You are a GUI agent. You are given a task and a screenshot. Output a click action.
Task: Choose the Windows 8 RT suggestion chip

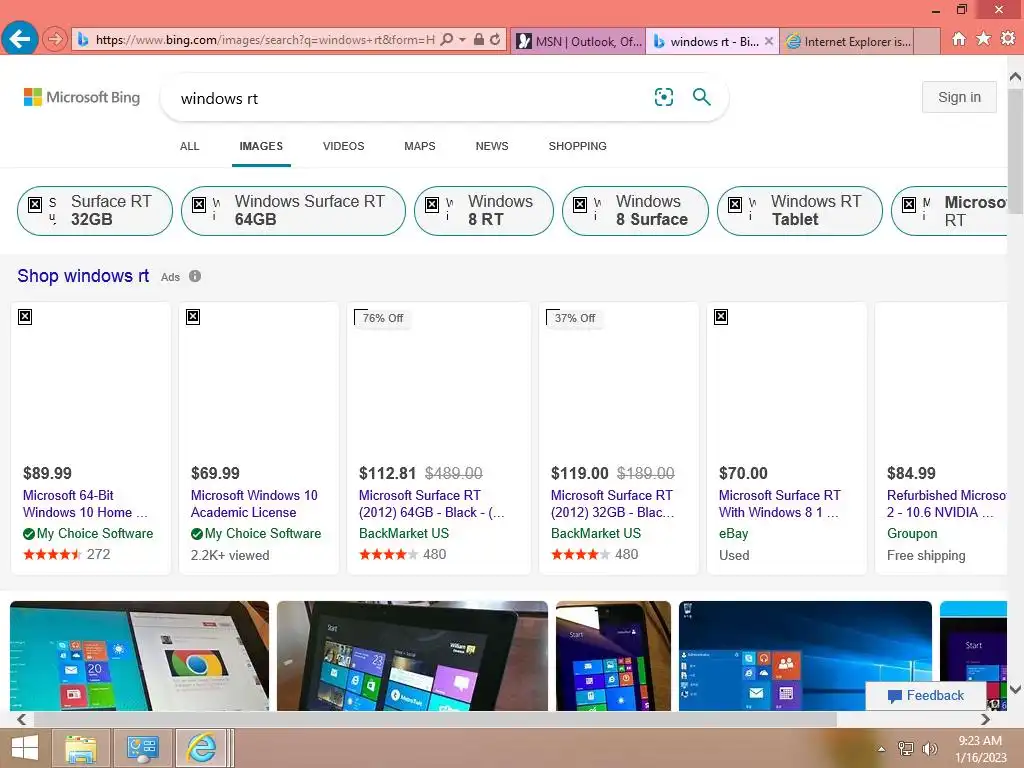[x=484, y=210]
